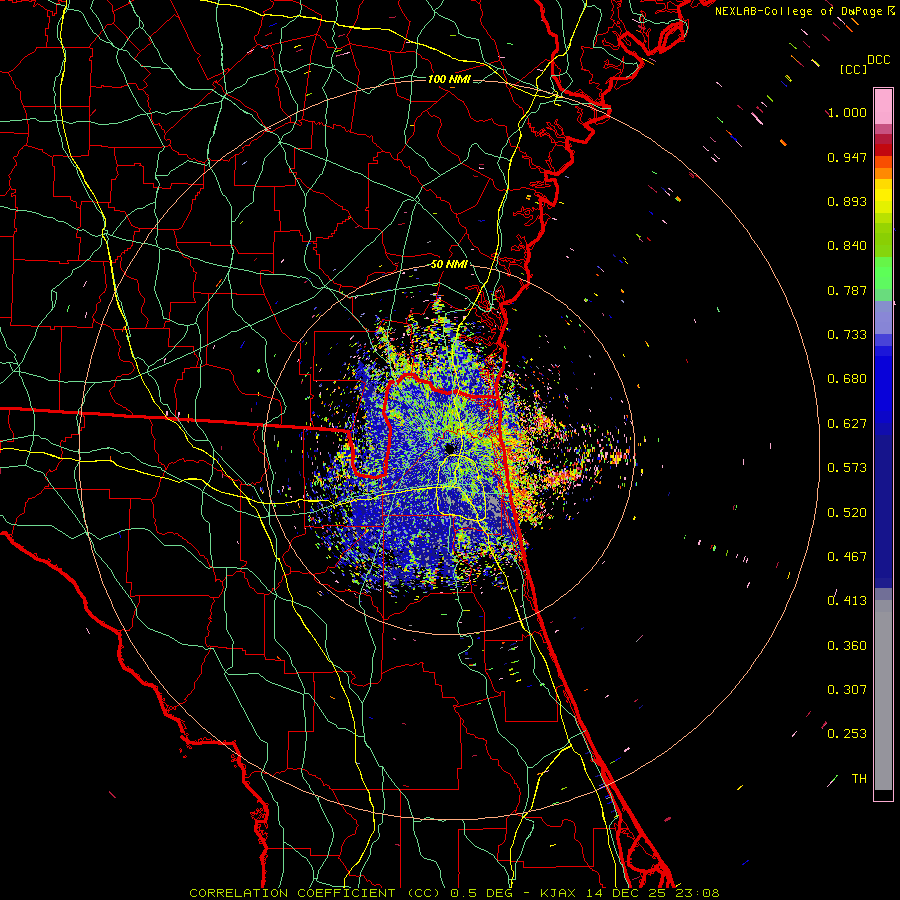Pick the orange swatch on the color bar
900x900 pixels.
883,173
